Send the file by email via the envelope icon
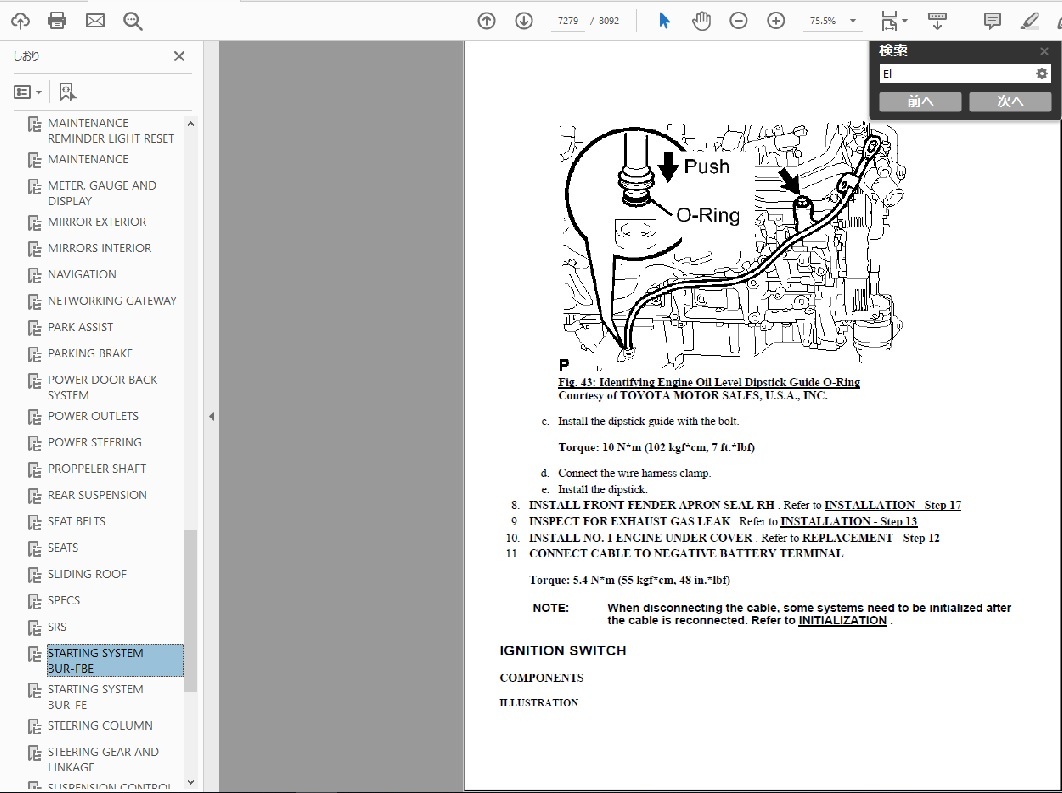This screenshot has width=1062, height=793. pyautogui.click(x=95, y=21)
